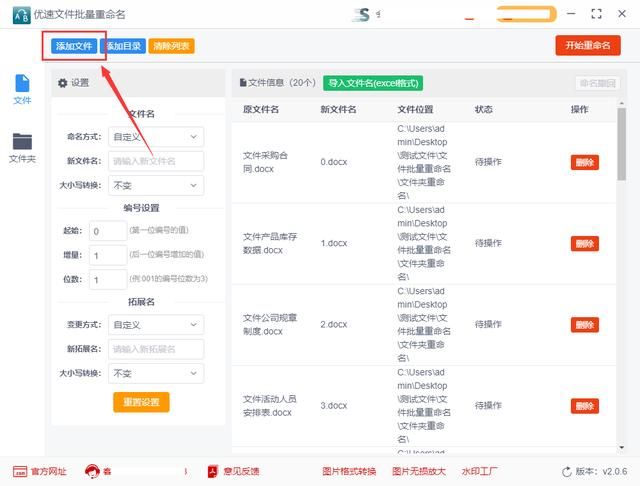Select 文件采购合同.docx original file name
Viewport: 640px width, 486px height.
[265, 162]
